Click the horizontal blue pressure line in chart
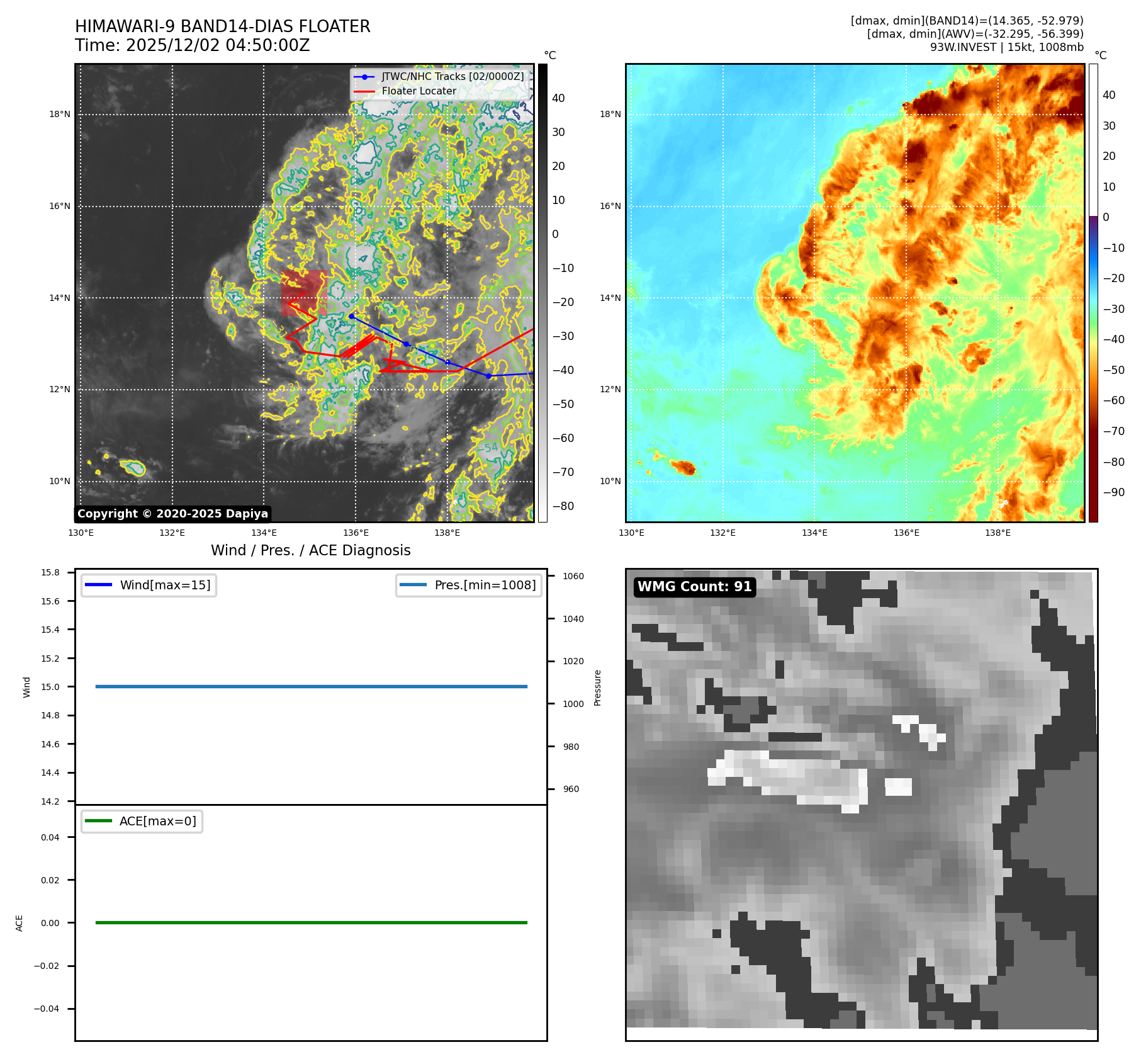The image size is (1141, 1064). pyautogui.click(x=311, y=686)
